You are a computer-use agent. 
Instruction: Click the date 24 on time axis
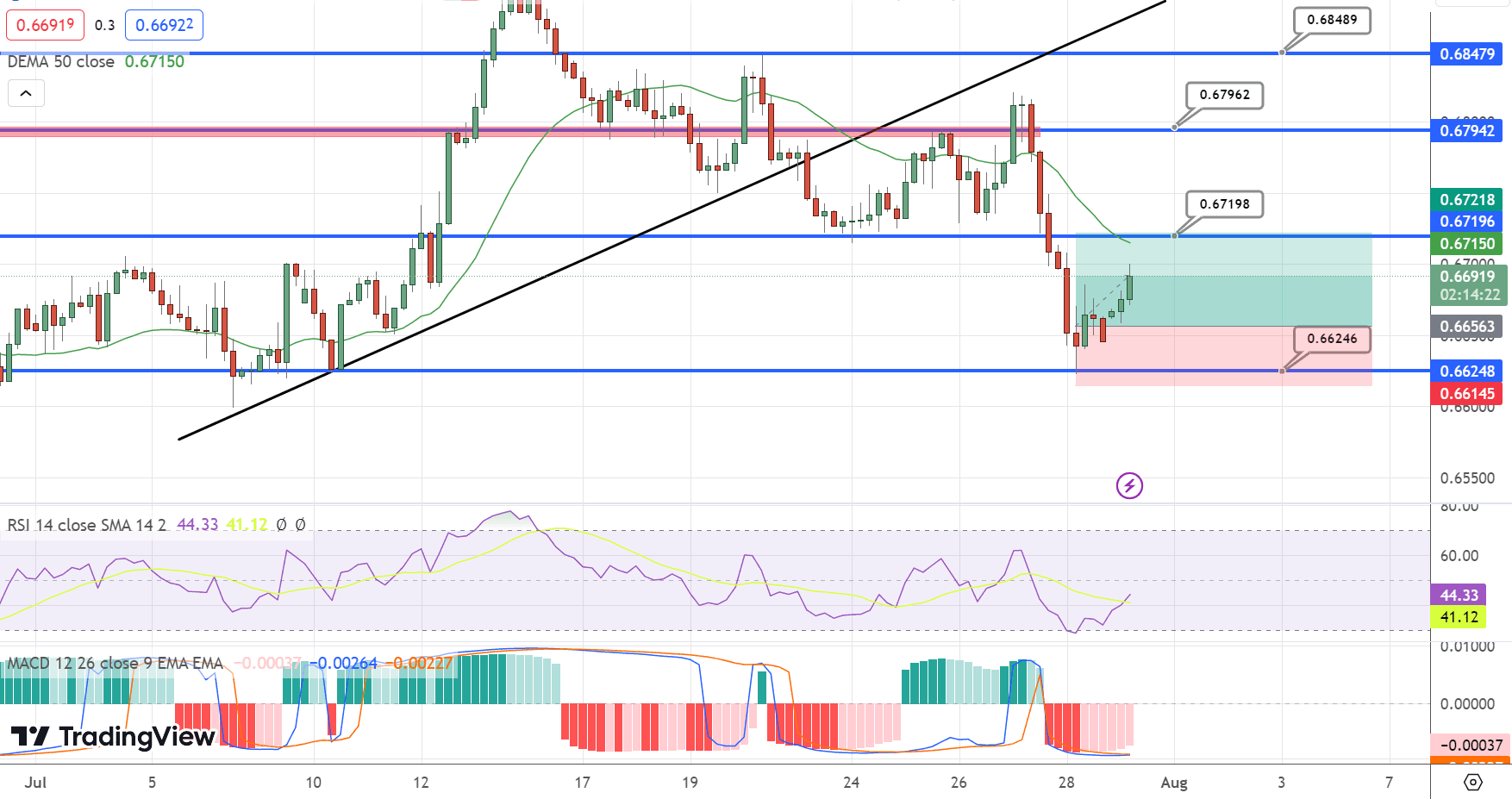(x=852, y=783)
